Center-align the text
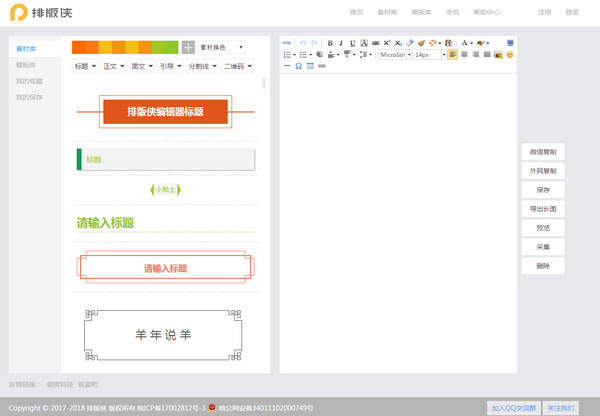 coord(464,55)
